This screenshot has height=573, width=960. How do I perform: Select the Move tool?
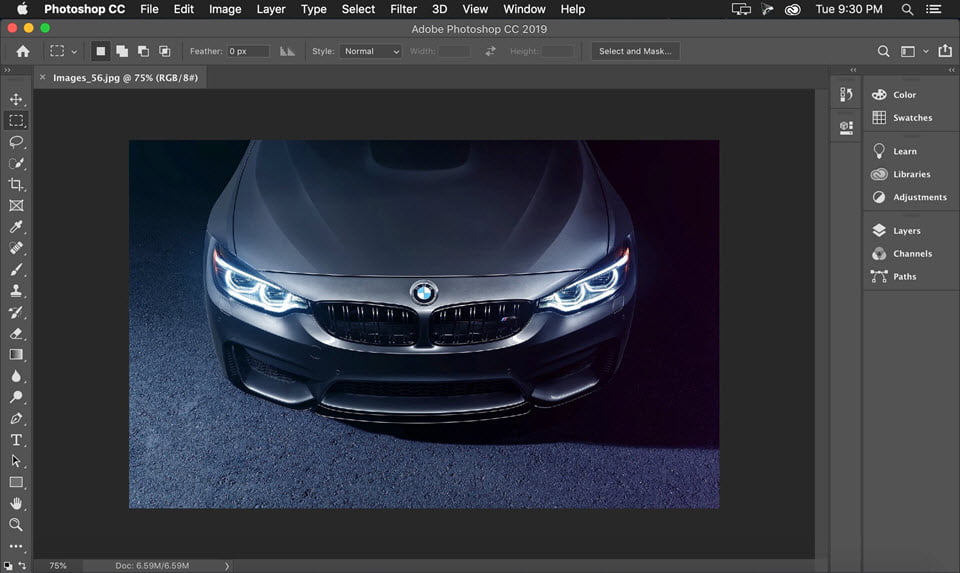16,99
